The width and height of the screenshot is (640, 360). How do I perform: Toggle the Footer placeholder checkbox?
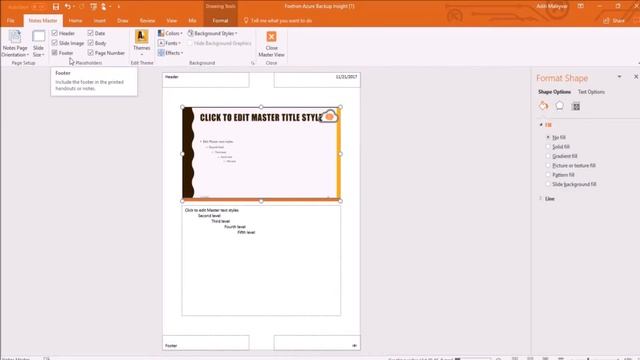click(55, 53)
